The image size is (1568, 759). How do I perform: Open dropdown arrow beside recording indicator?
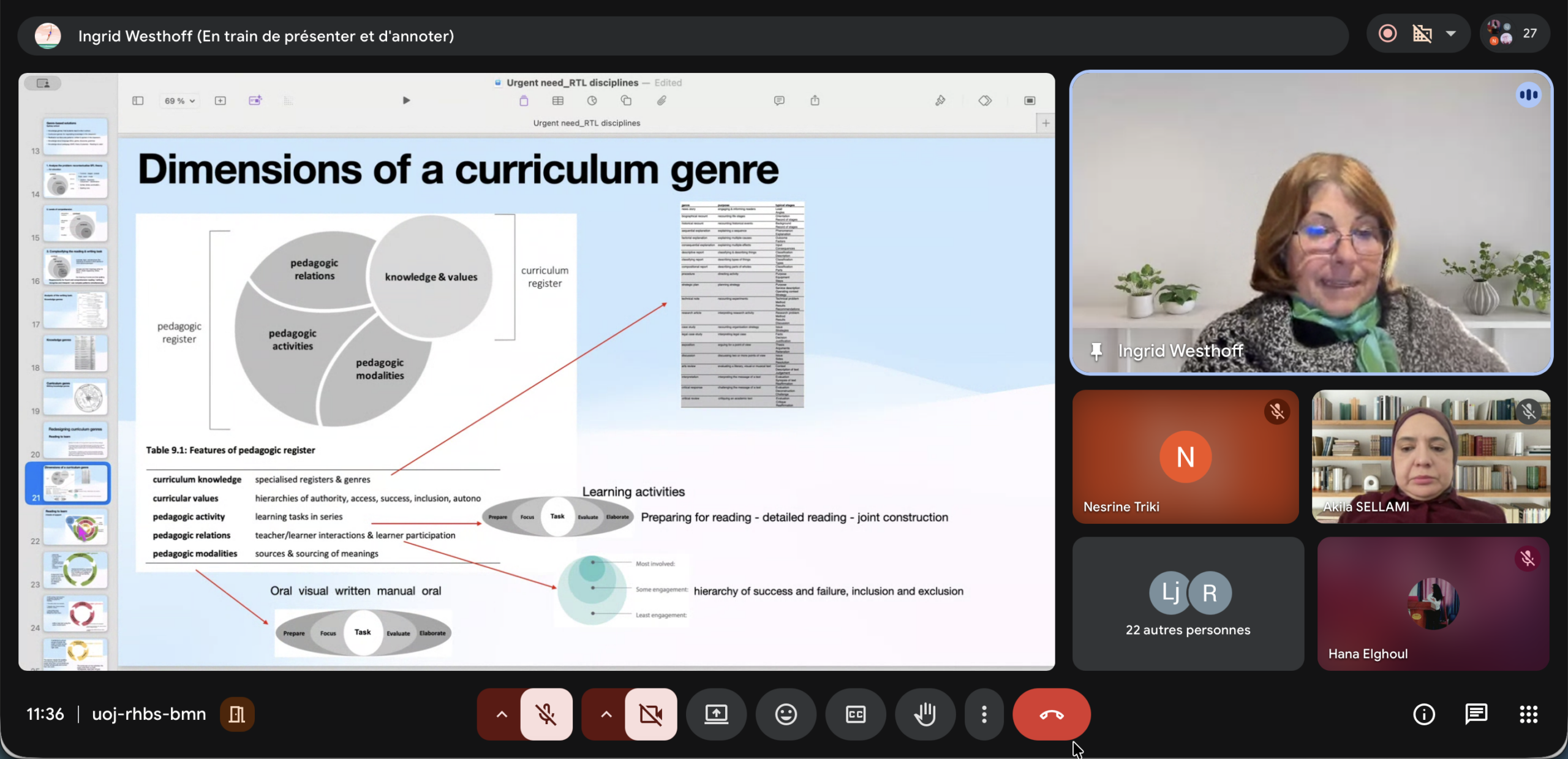1451,34
